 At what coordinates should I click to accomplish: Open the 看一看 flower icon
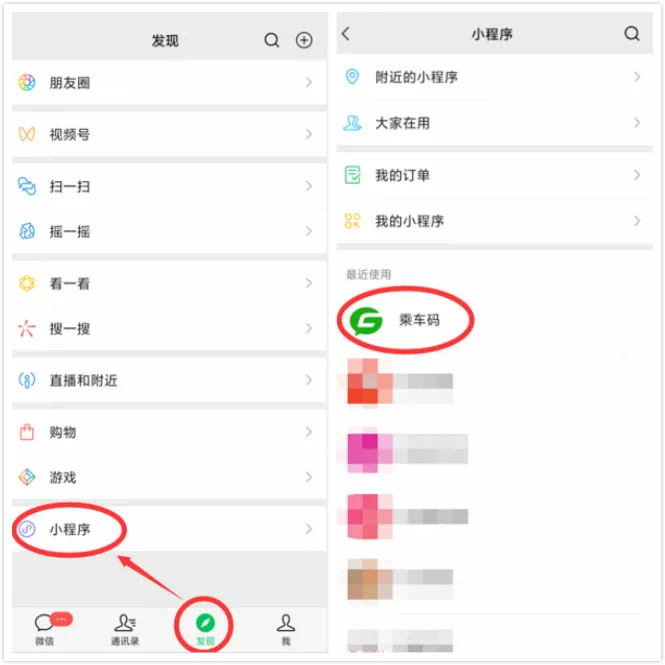pos(27,283)
